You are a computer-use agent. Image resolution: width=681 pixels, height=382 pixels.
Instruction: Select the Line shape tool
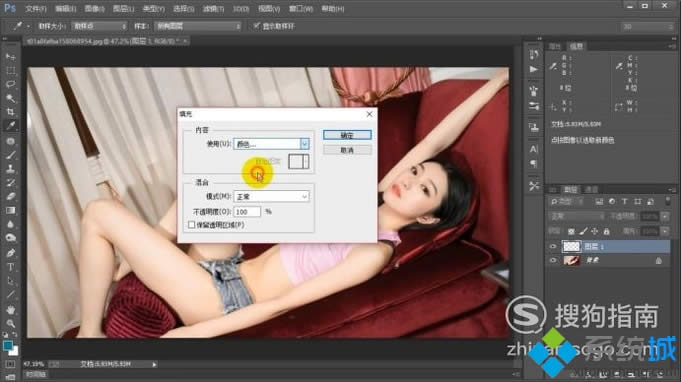point(10,295)
